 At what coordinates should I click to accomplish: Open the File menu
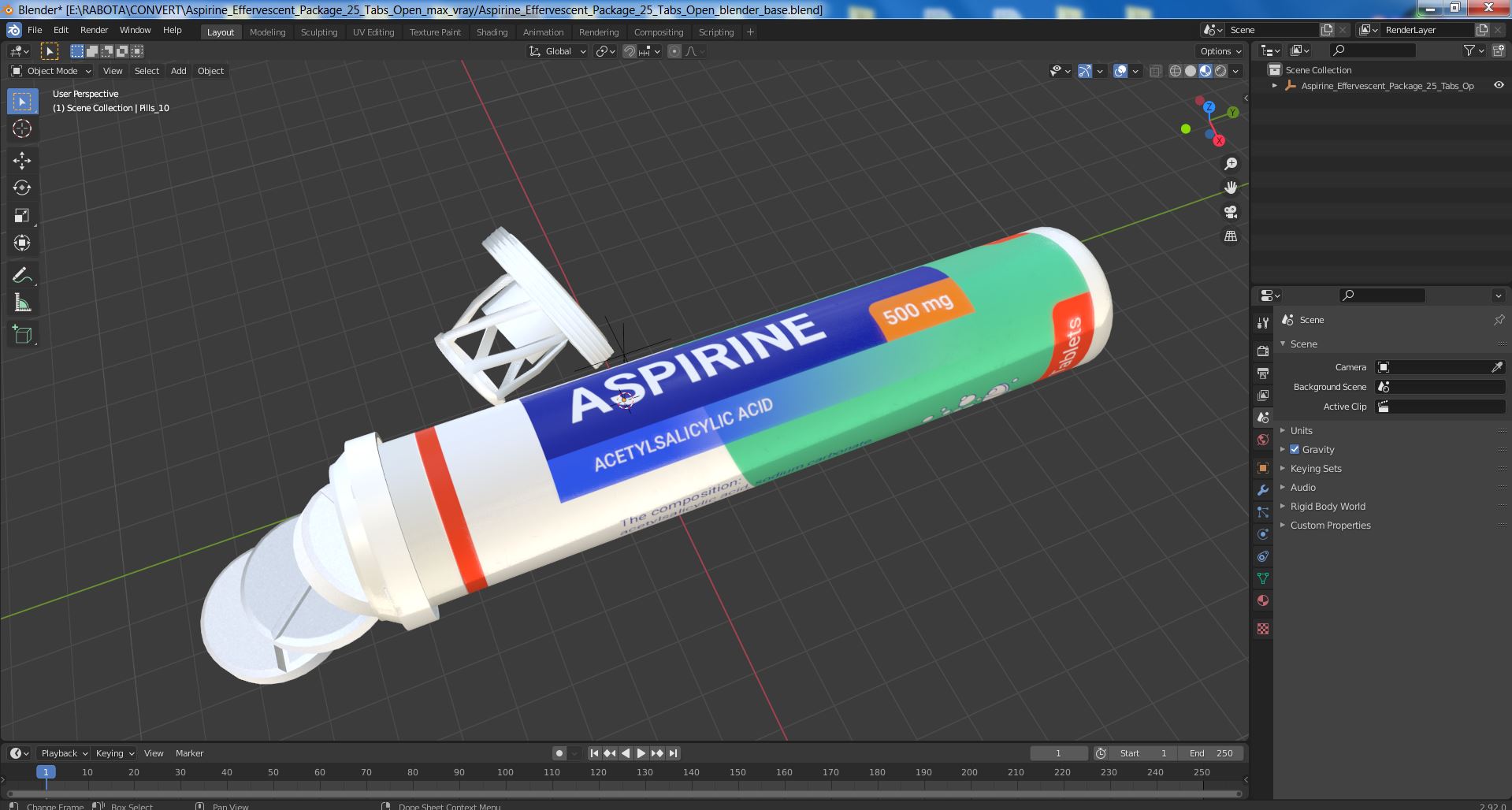click(35, 30)
